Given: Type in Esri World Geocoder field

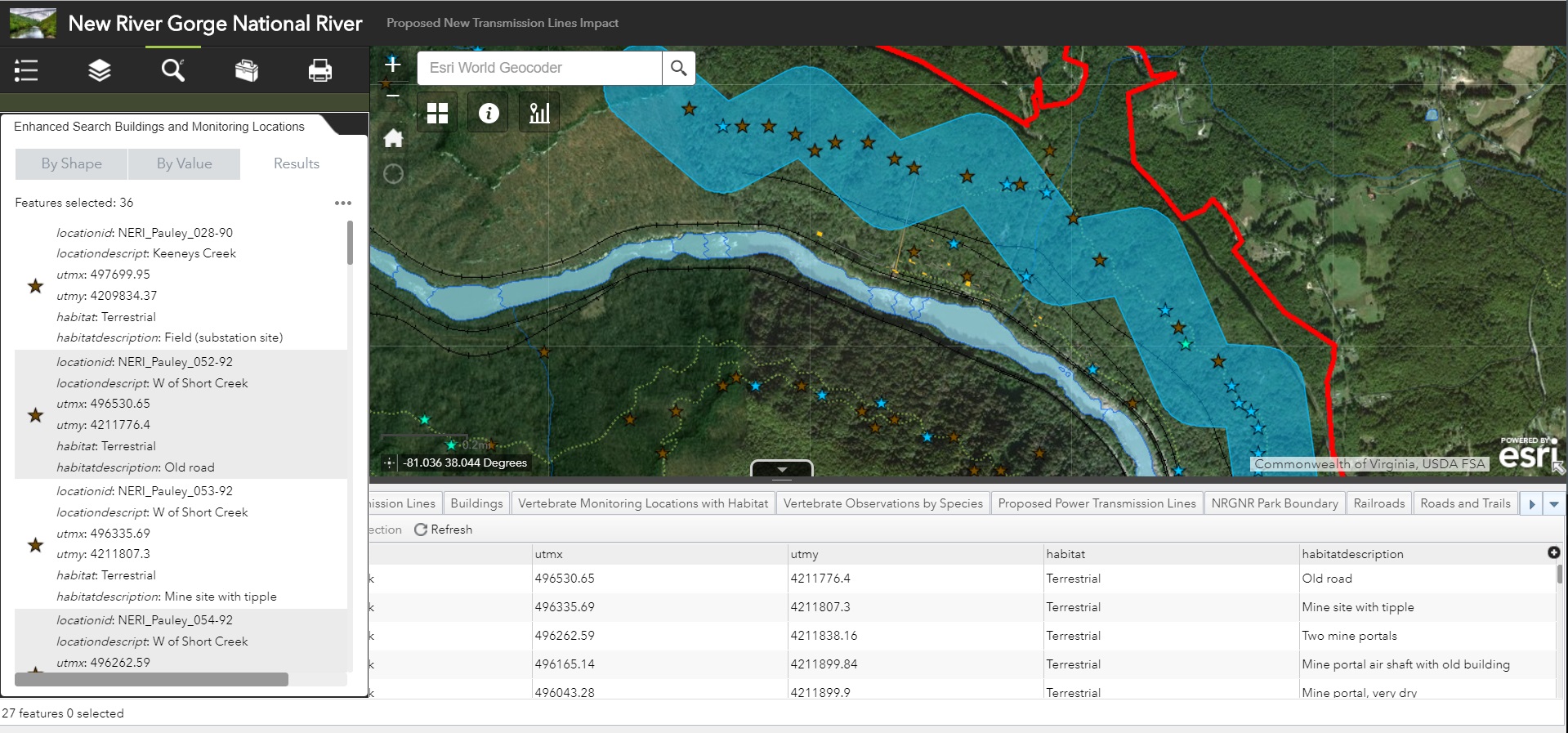Looking at the screenshot, I should [539, 68].
